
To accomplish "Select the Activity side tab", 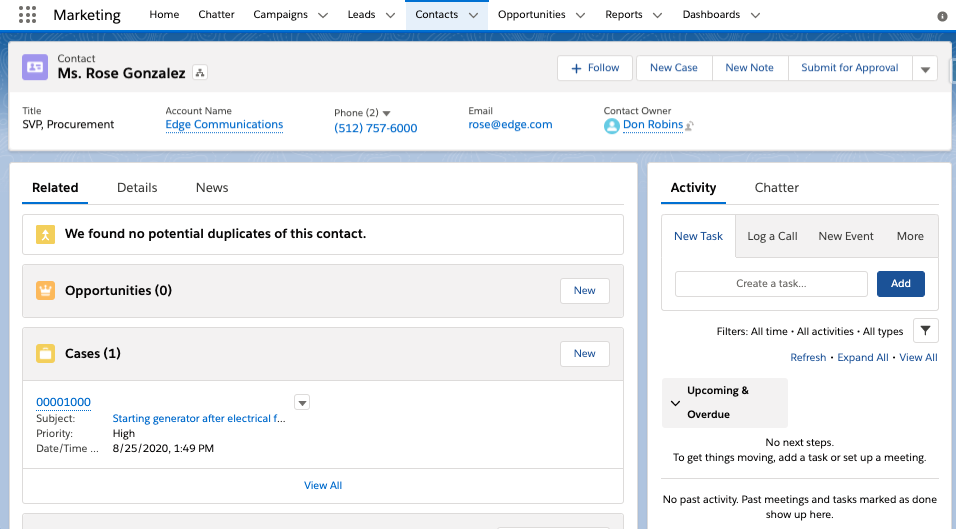I will pos(693,188).
